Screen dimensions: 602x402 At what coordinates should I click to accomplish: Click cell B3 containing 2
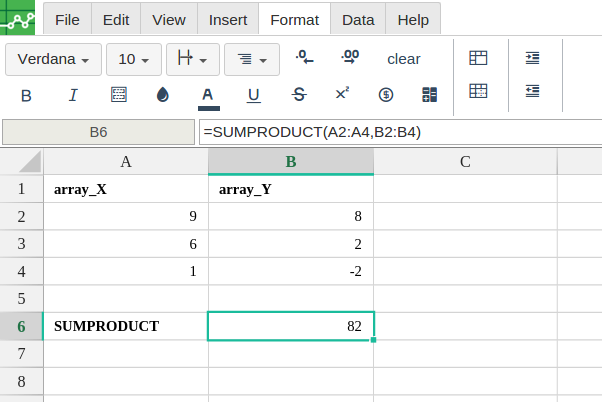click(x=291, y=244)
